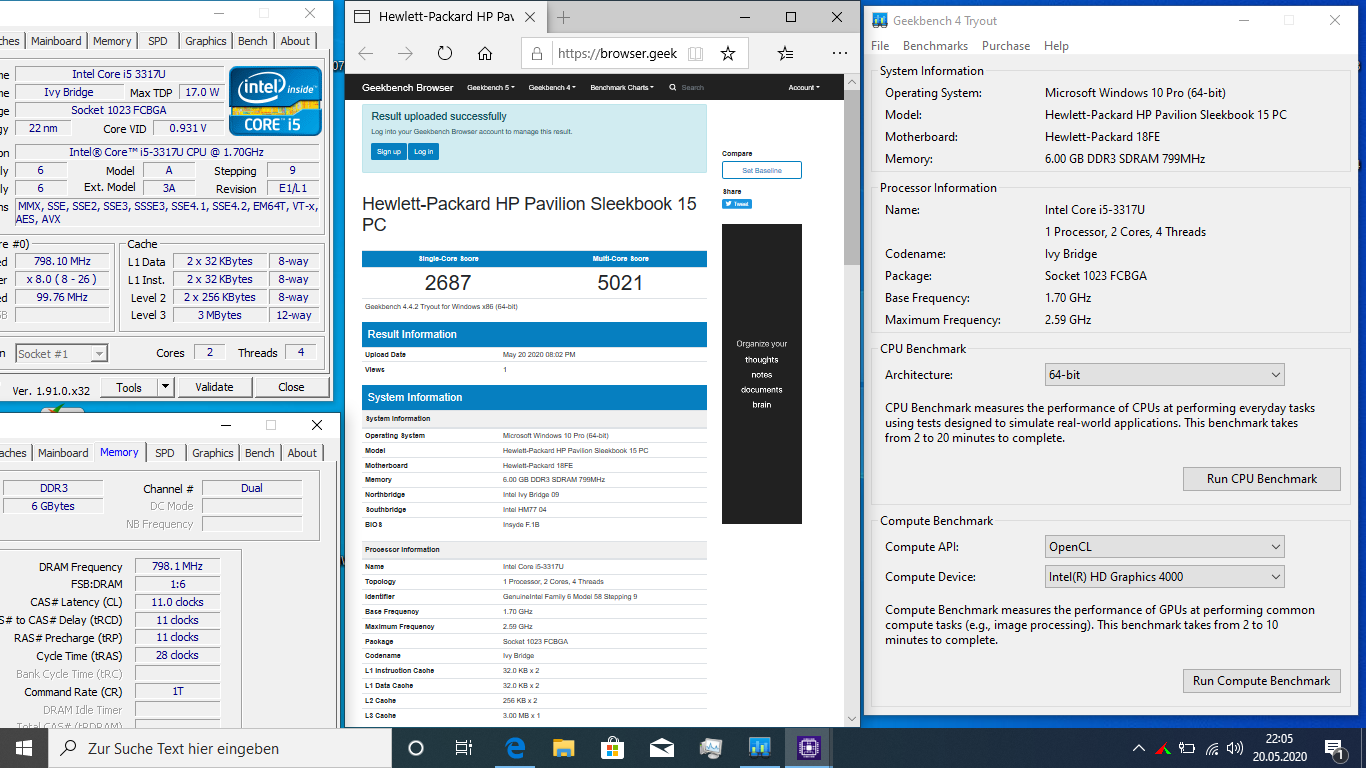The image size is (1366, 768).
Task: Select Memory tab in top CPU-Z window
Action: [x=112, y=41]
